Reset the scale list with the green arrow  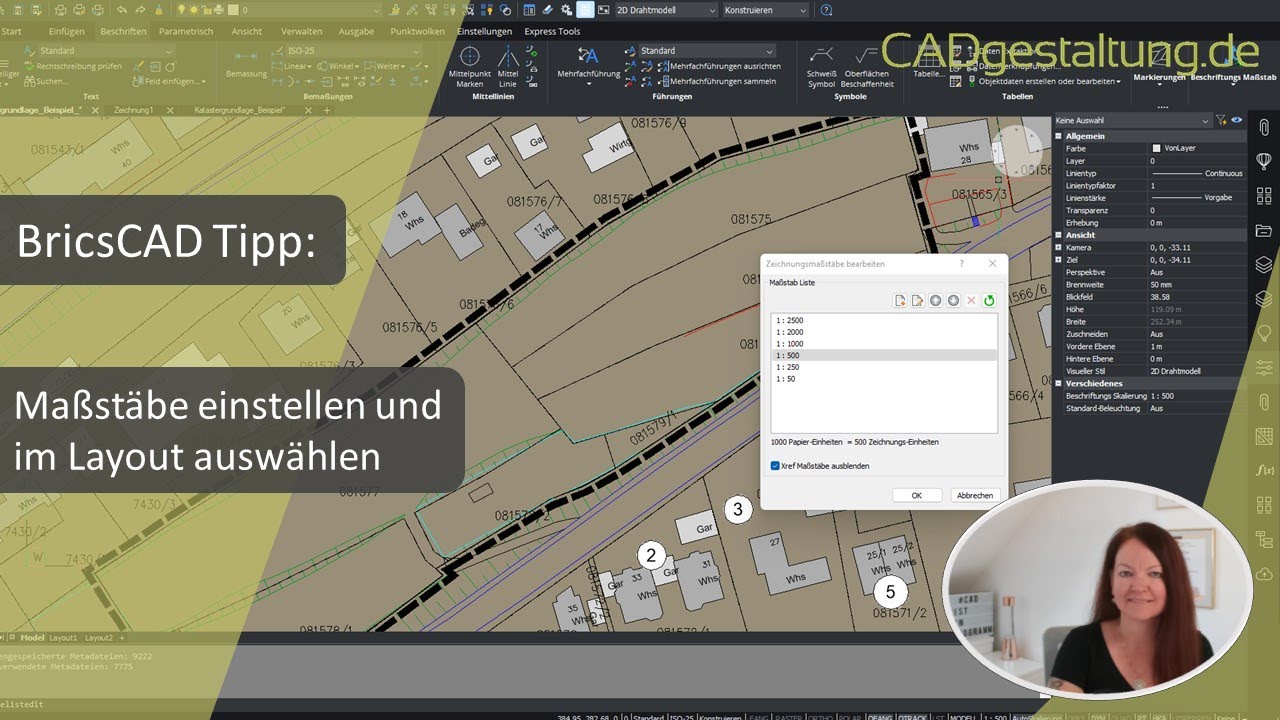coord(989,300)
